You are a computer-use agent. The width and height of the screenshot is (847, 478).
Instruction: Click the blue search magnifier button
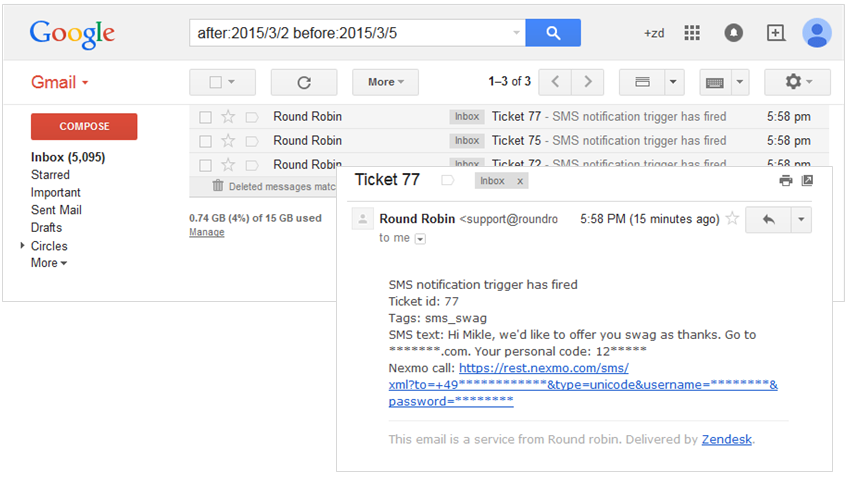coord(553,33)
